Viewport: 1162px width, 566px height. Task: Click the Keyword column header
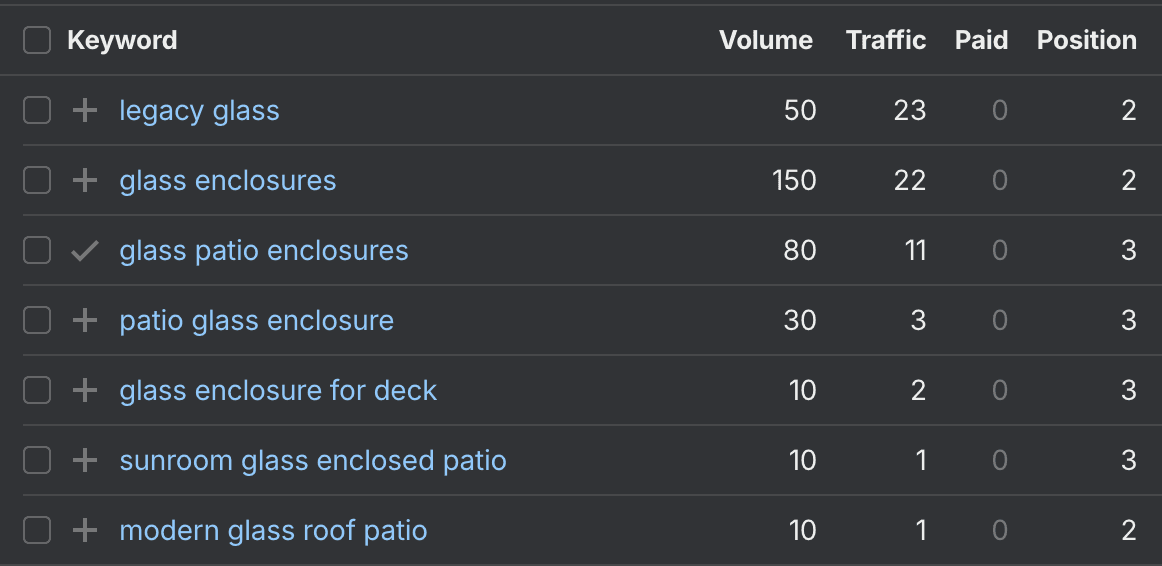pyautogui.click(x=122, y=40)
